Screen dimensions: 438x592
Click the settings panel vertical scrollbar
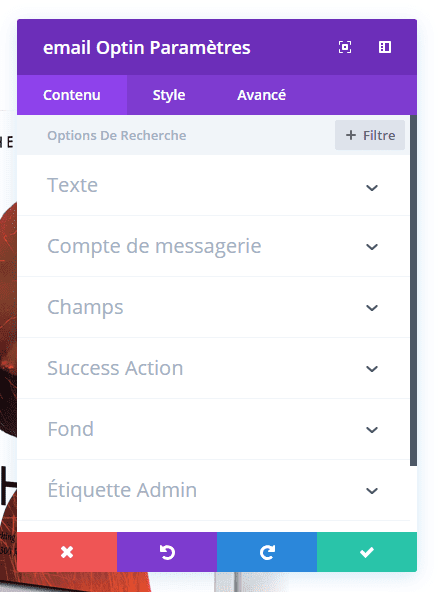(413, 290)
